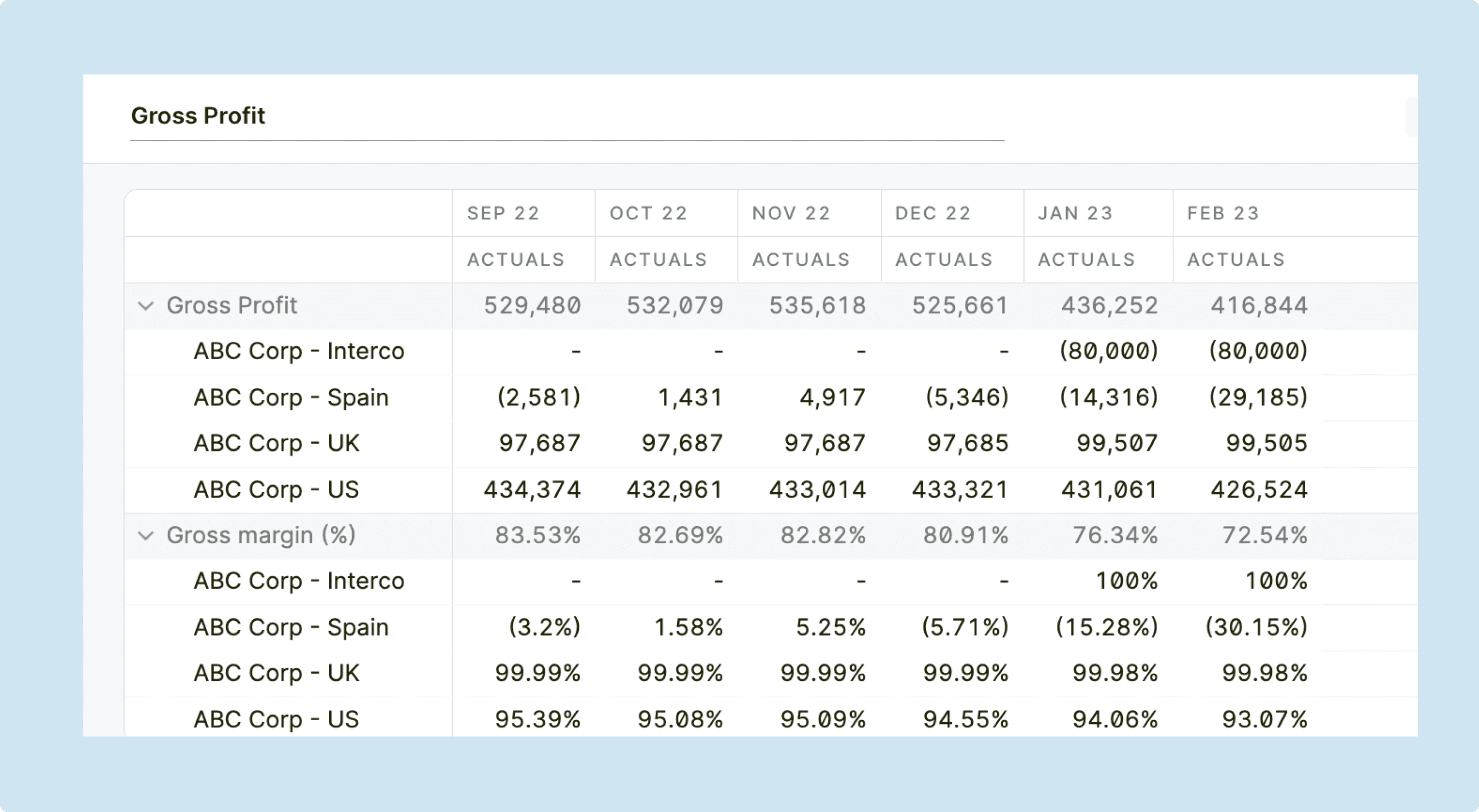Screen dimensions: 1479x812
Task: Select the FEB 23 column header
Action: click(1222, 213)
